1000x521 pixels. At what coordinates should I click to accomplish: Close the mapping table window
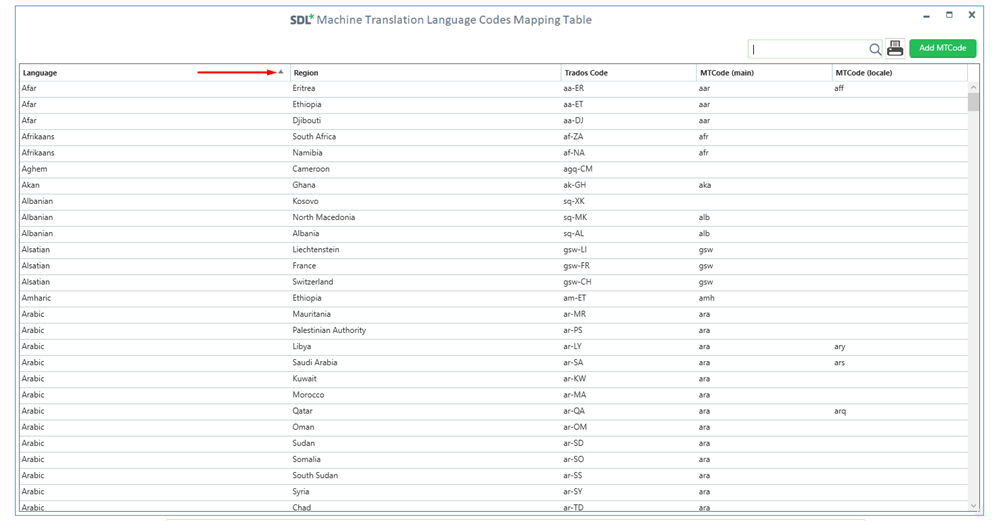click(972, 15)
